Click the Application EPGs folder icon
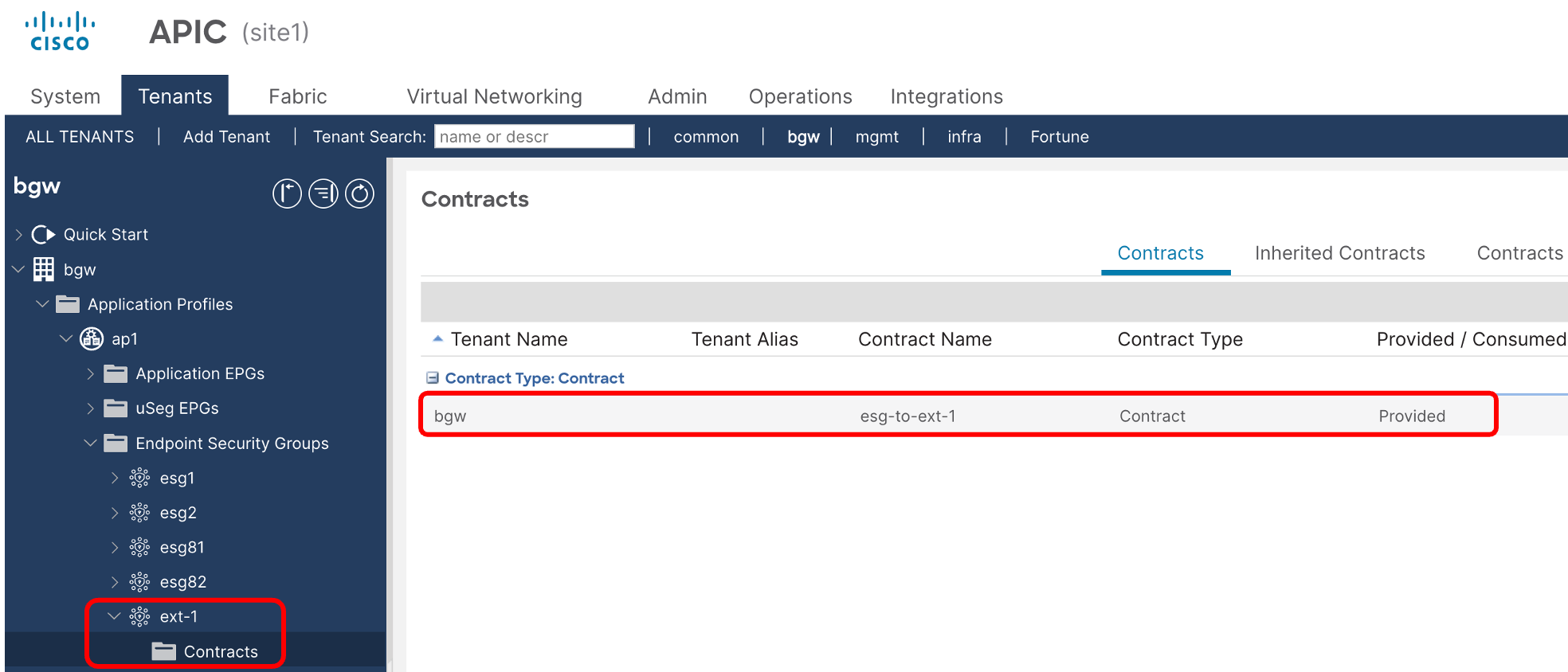Screen dimensions: 1568x672 tap(116, 373)
